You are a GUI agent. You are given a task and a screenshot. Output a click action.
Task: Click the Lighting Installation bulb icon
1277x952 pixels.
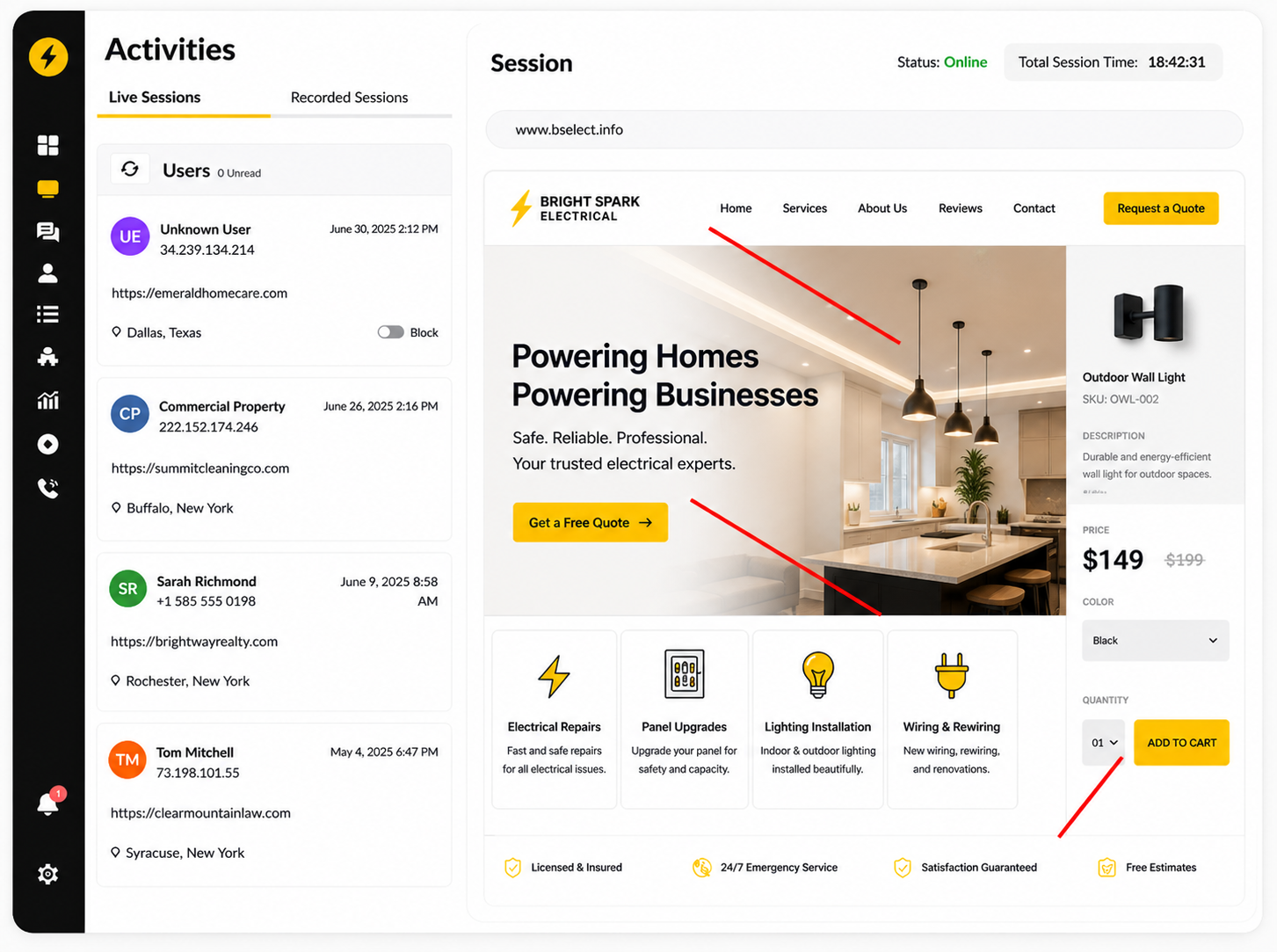pos(817,675)
